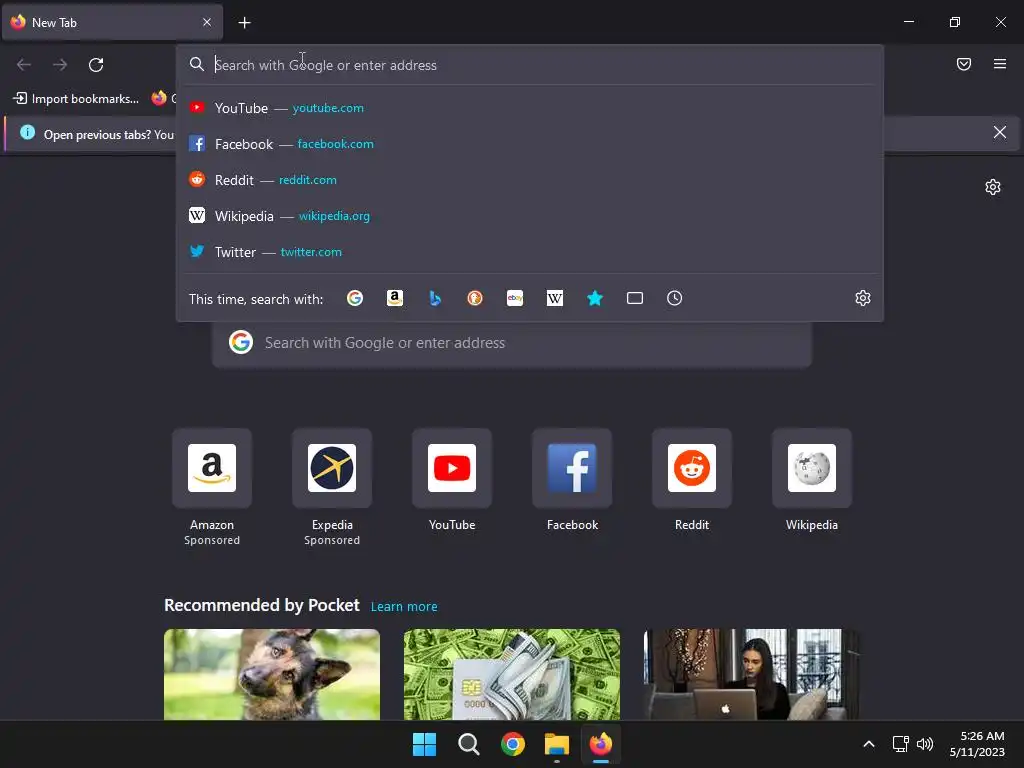Screen dimensions: 1024x768
Task: Open taskbar Search
Action: (x=468, y=744)
